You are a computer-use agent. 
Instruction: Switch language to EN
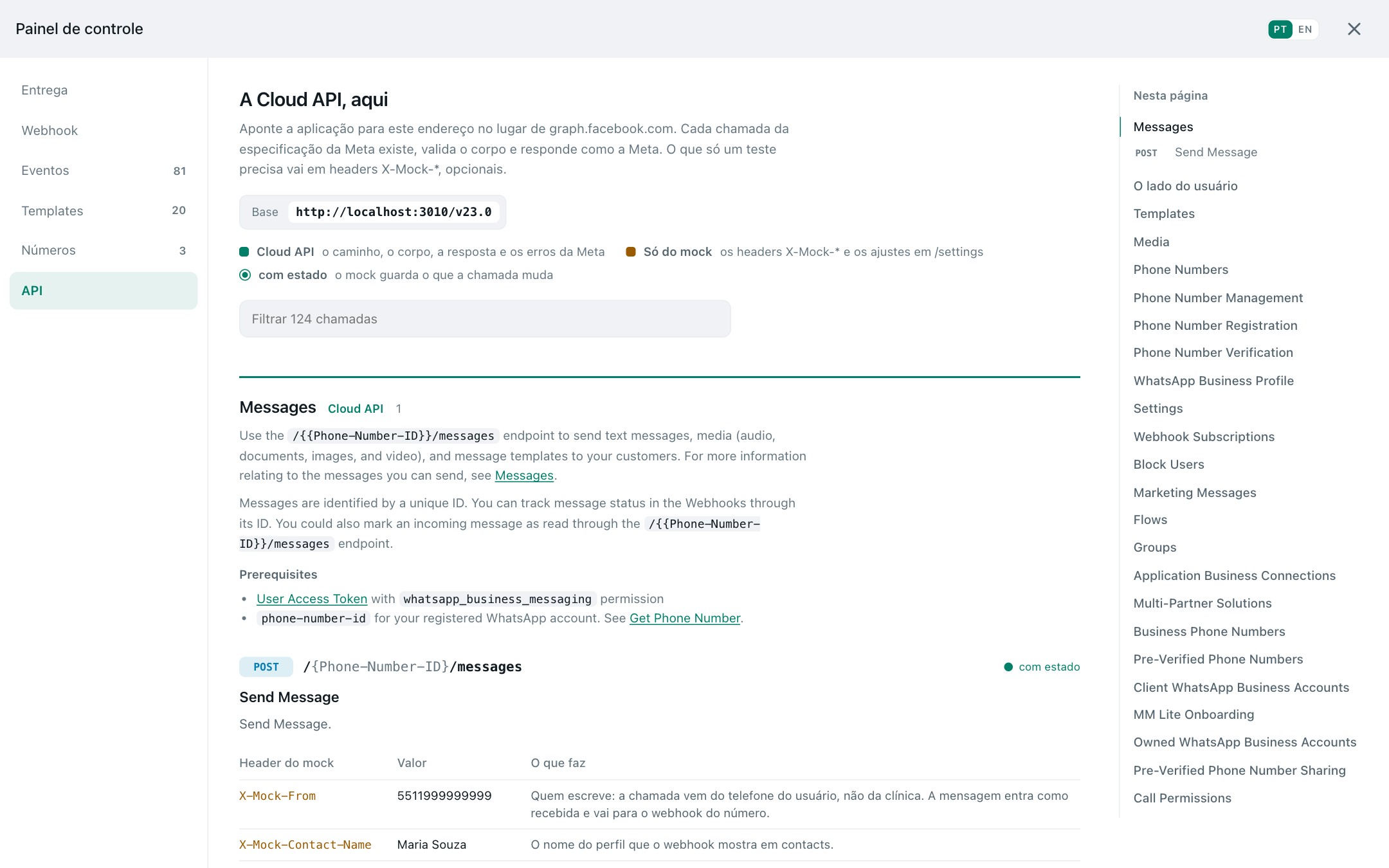pyautogui.click(x=1305, y=29)
